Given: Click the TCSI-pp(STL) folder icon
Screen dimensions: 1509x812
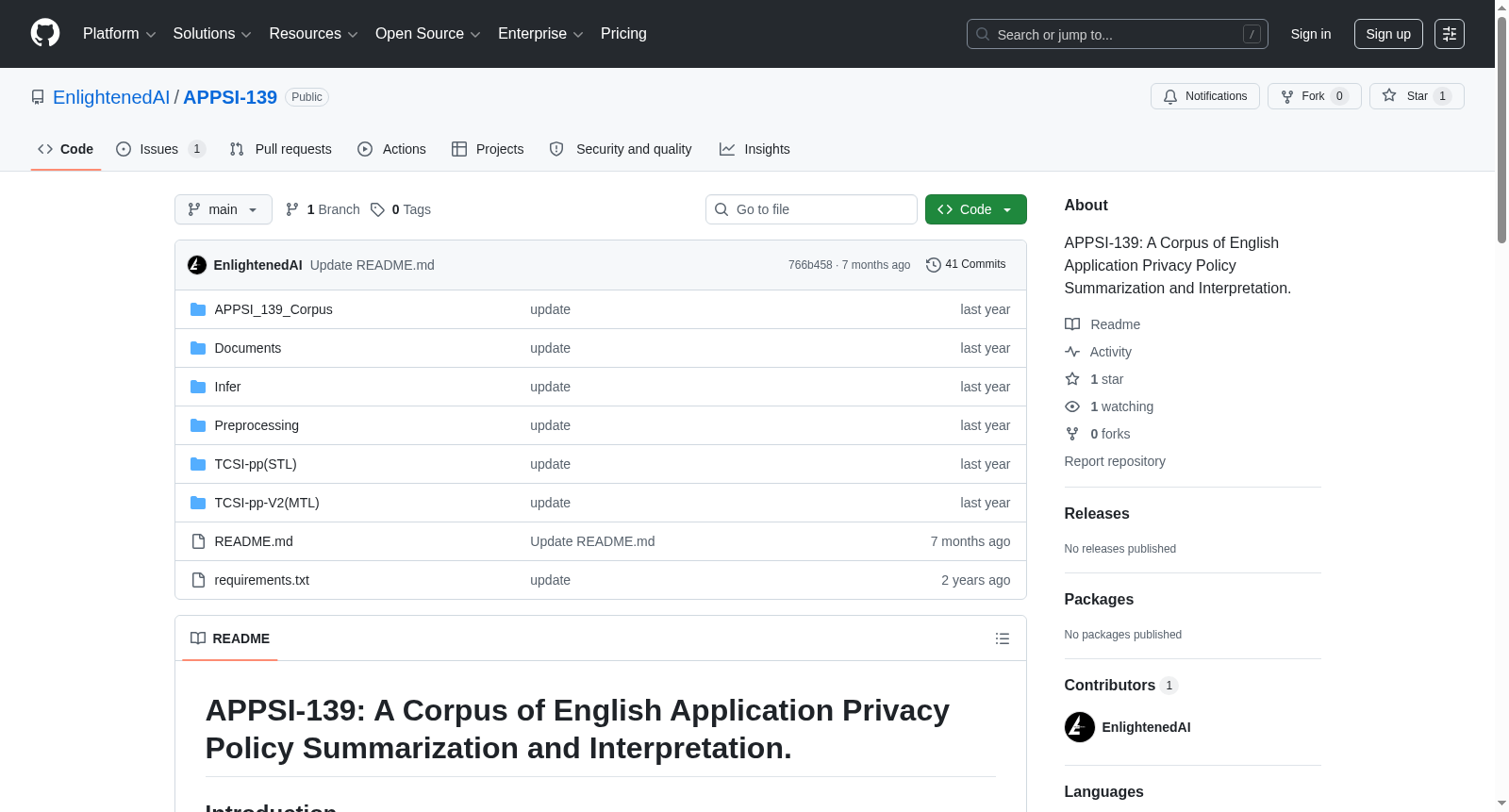Looking at the screenshot, I should pos(198,464).
